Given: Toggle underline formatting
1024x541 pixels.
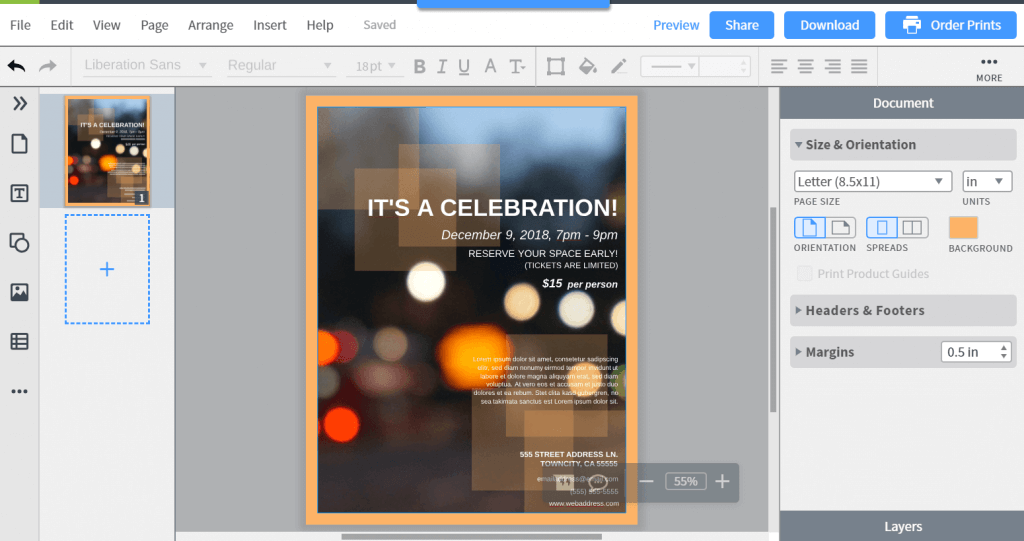Looking at the screenshot, I should pyautogui.click(x=464, y=66).
